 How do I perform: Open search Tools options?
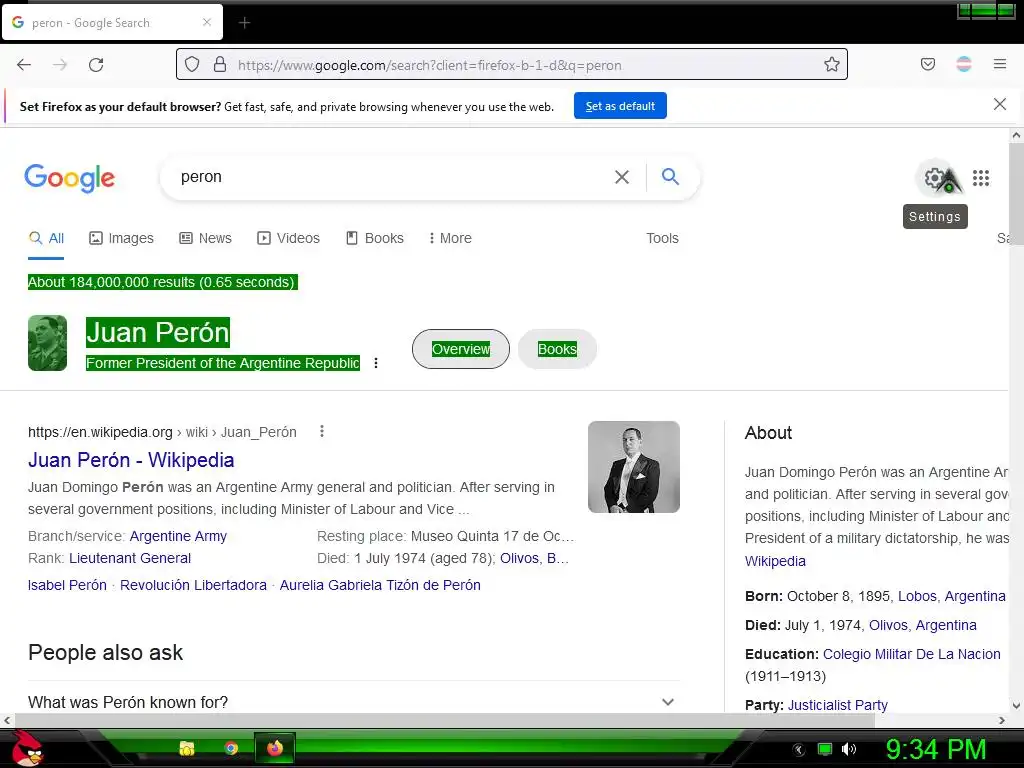[662, 238]
